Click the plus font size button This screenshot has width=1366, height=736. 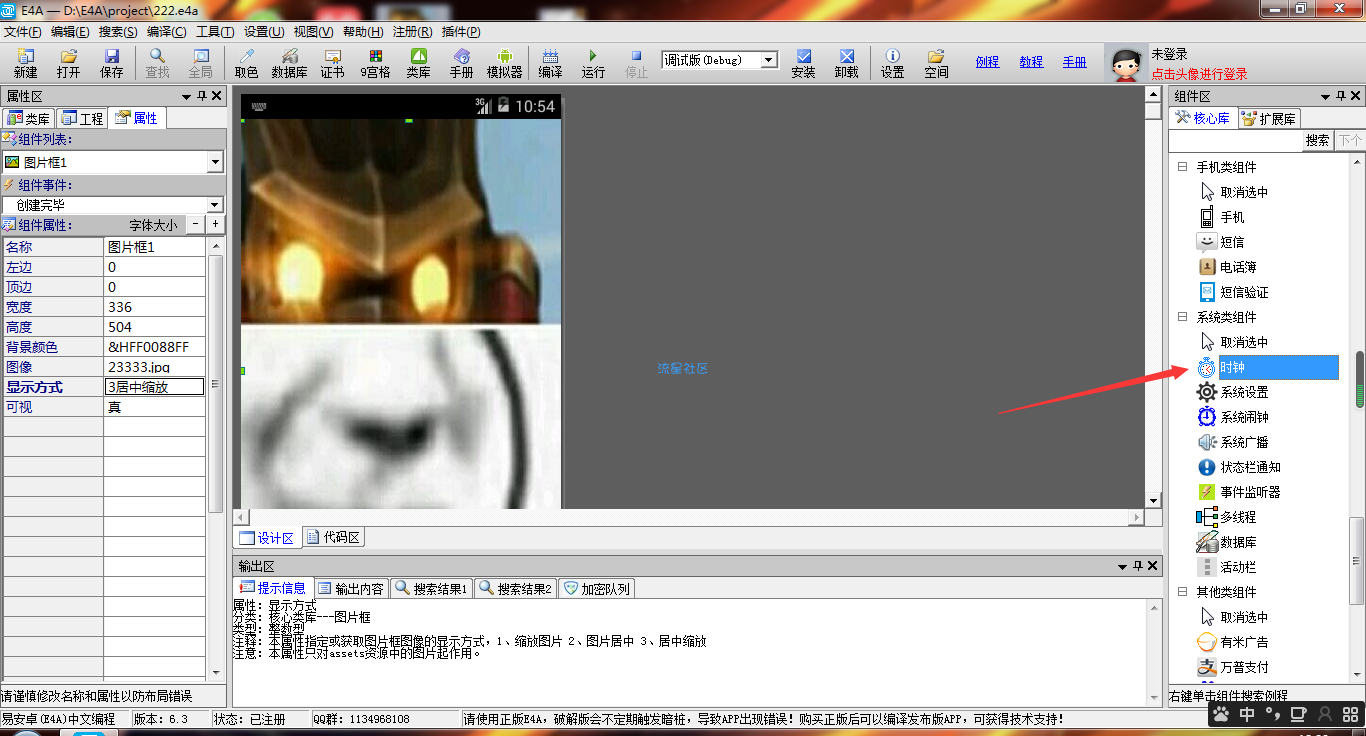tap(215, 225)
